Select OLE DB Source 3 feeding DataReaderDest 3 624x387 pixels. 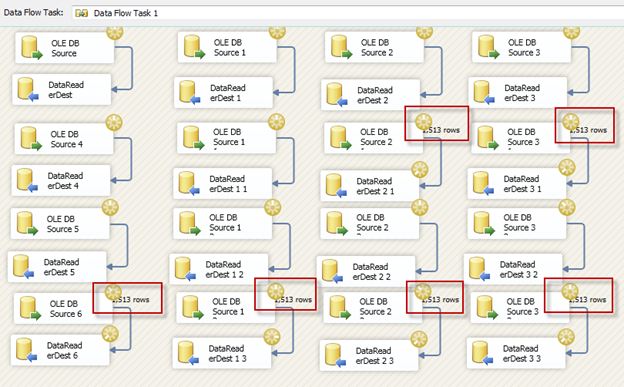[521, 47]
